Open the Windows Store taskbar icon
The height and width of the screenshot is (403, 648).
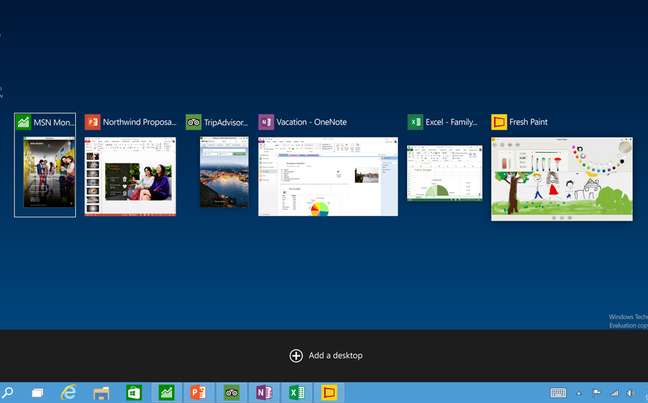[x=134, y=393]
